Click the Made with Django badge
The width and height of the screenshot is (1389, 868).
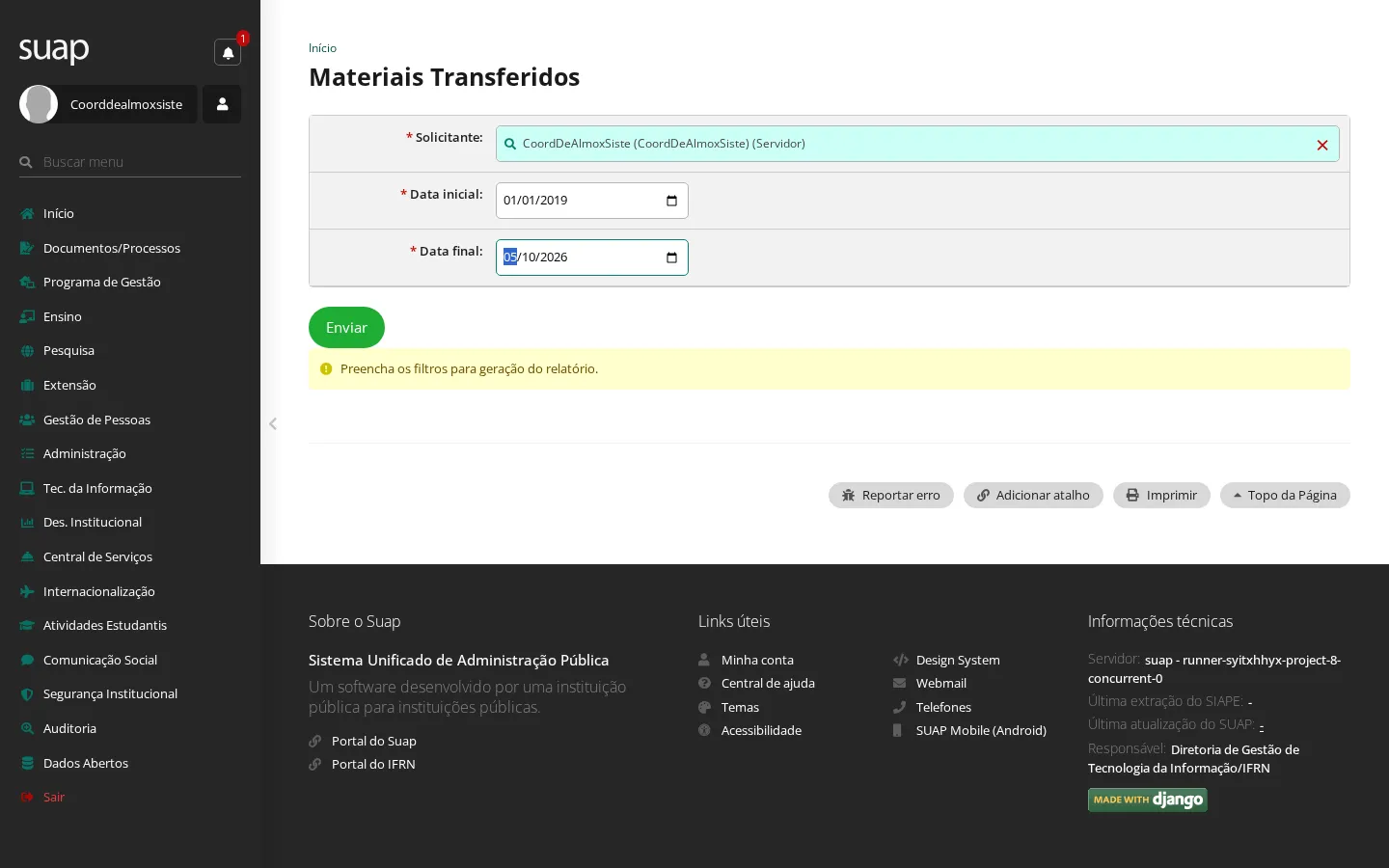1148,800
